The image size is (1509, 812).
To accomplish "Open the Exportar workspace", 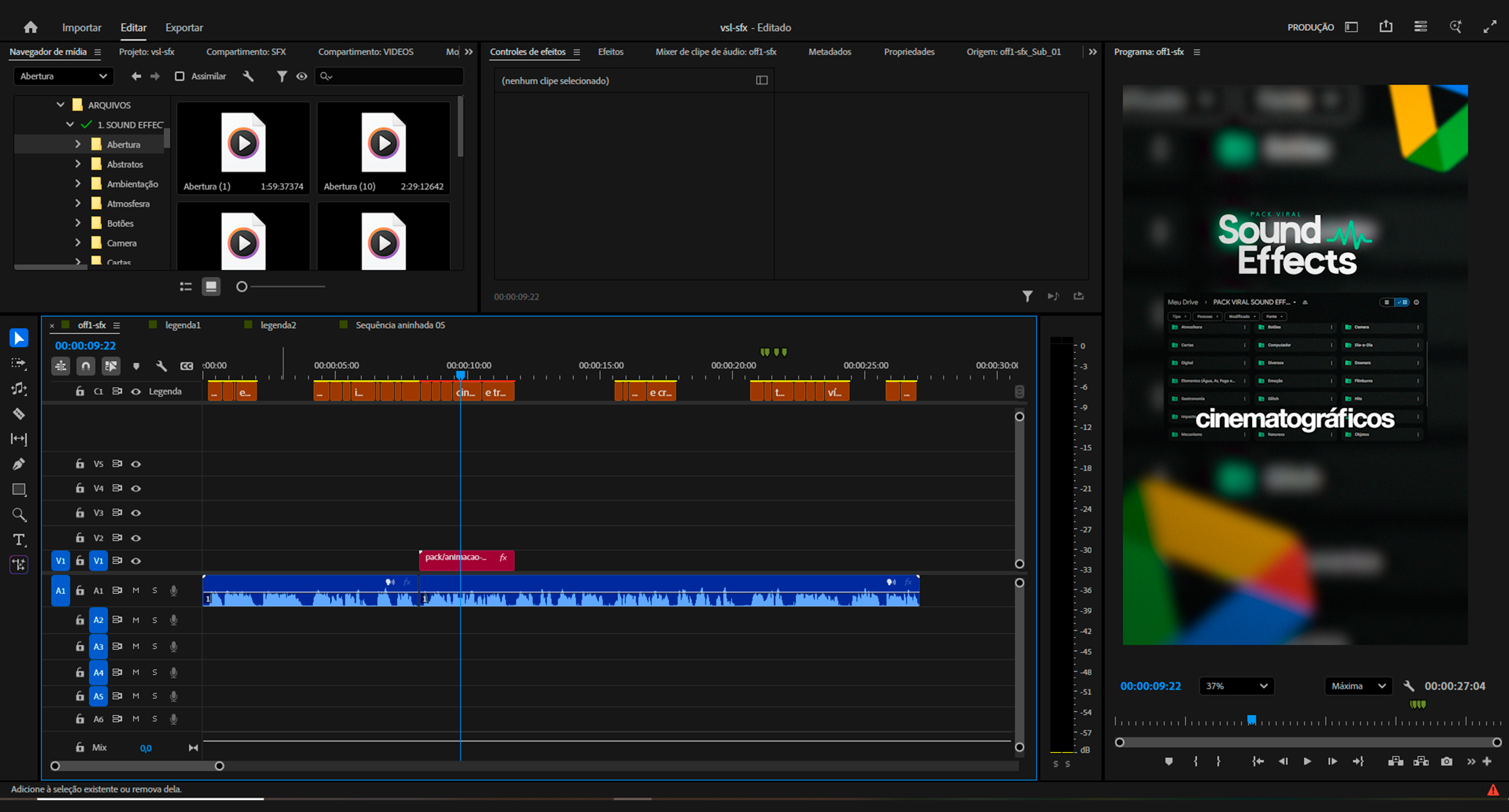I will [x=184, y=28].
